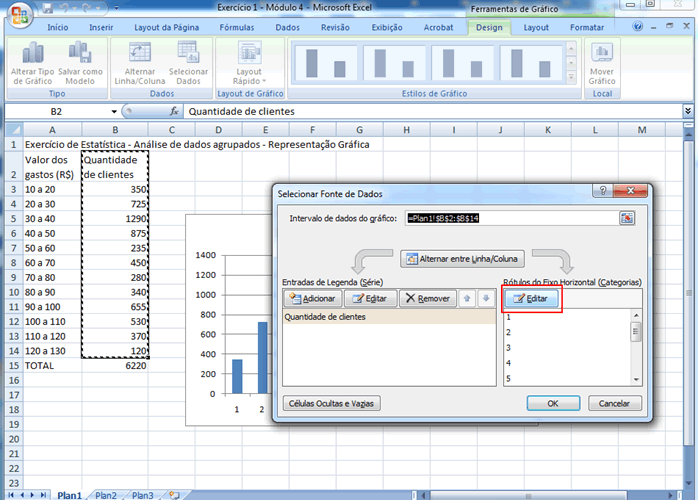Move series down with the down arrow button
Image resolution: width=698 pixels, height=500 pixels.
click(485, 298)
